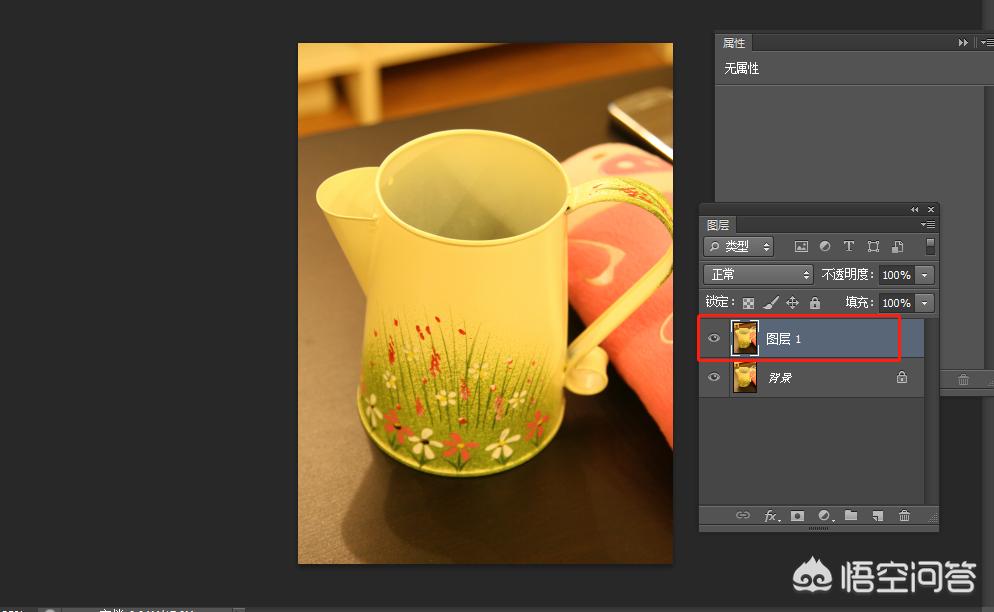Click the 填充 100% value field
This screenshot has height=612, width=994.
point(896,303)
